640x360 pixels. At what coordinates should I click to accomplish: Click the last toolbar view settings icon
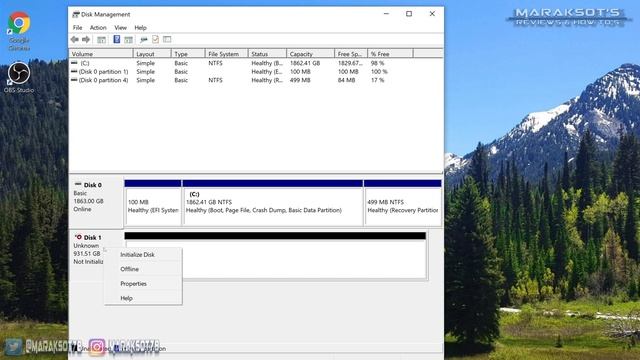point(167,39)
